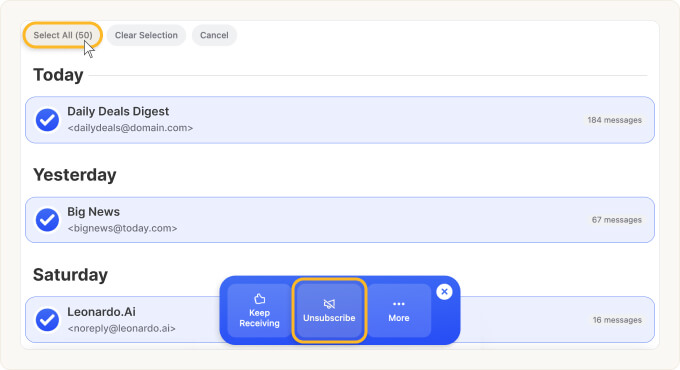This screenshot has width=680, height=370.
Task: Click the muted megaphone Unsubscribe icon
Action: [329, 304]
